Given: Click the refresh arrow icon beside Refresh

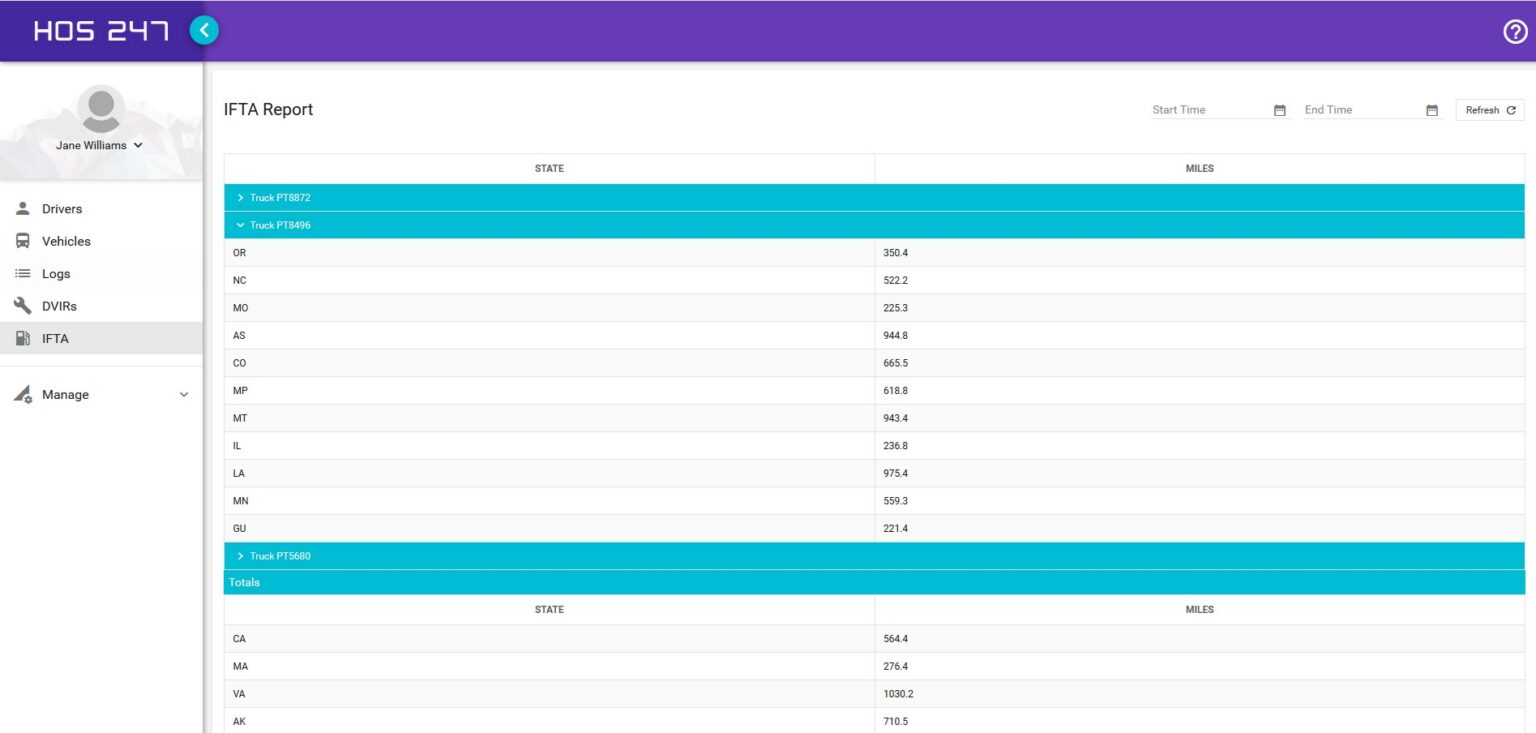Looking at the screenshot, I should [x=1510, y=110].
